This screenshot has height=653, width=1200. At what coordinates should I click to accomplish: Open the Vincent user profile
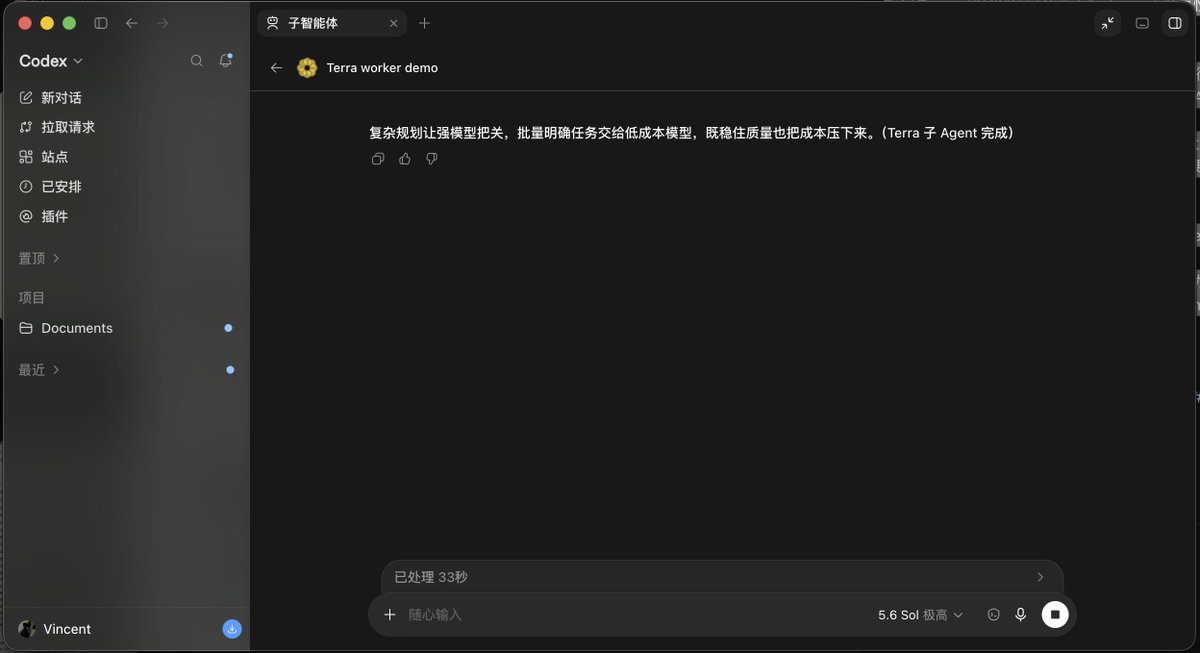55,629
